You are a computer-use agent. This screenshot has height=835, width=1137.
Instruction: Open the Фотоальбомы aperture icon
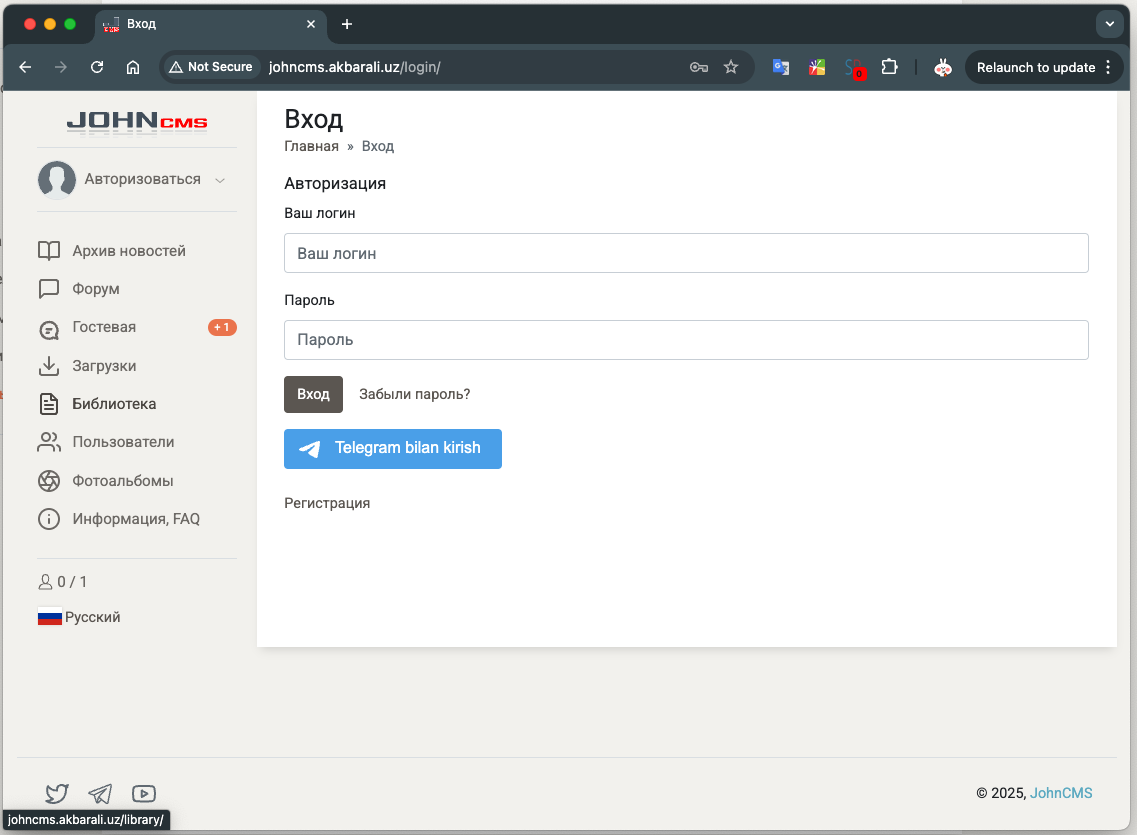tap(49, 481)
